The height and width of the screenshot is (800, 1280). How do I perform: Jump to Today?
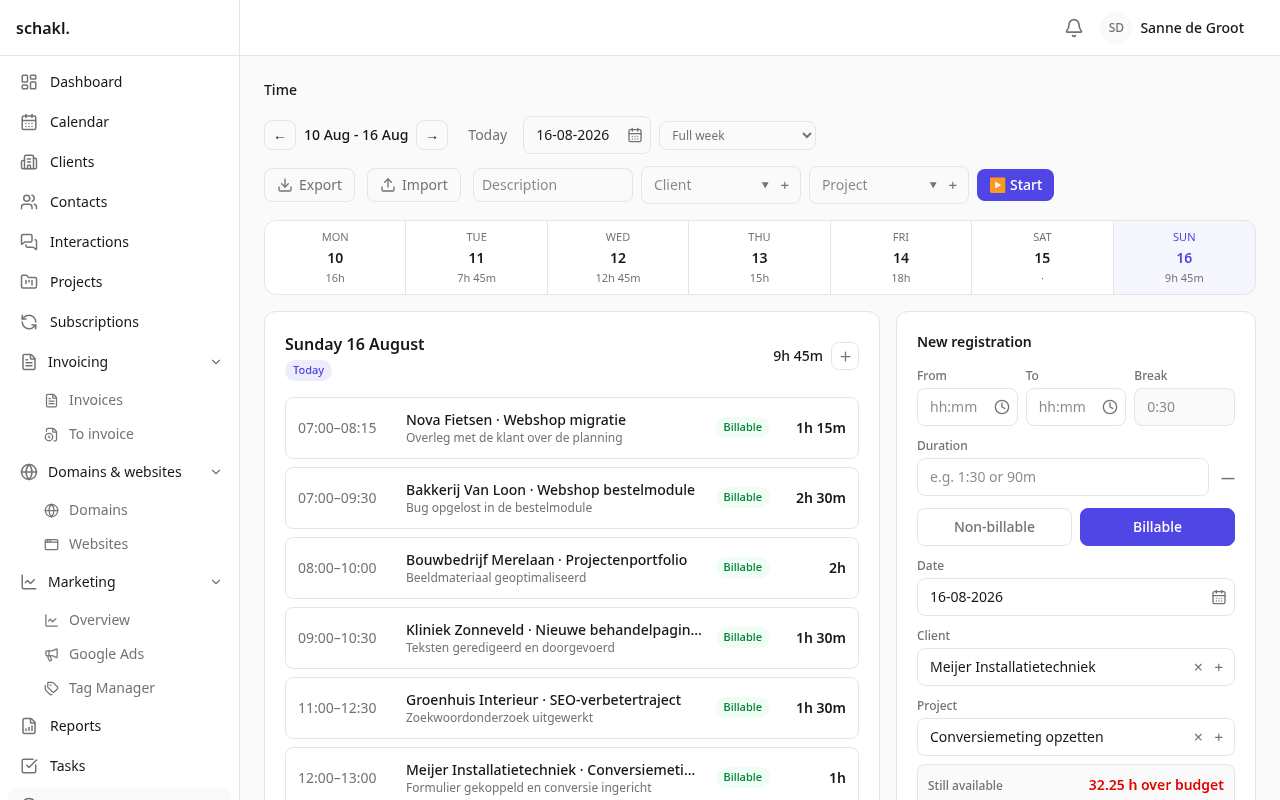tap(488, 135)
